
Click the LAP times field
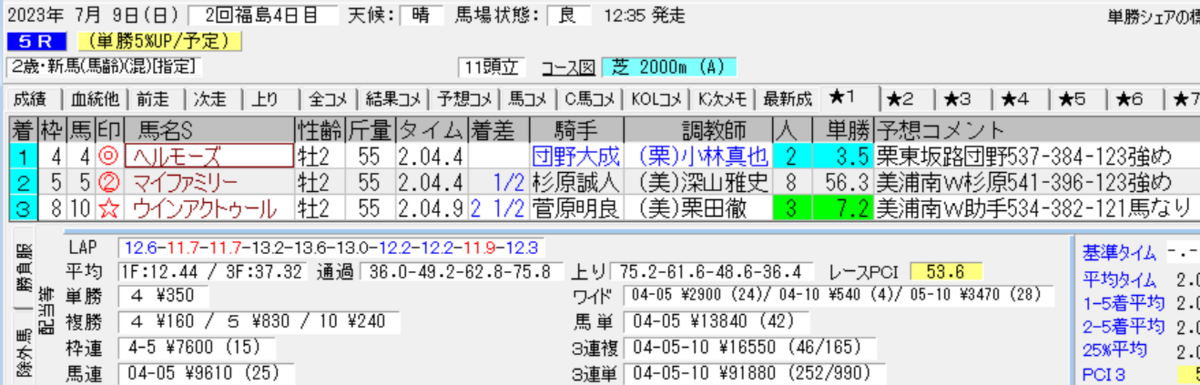click(333, 247)
